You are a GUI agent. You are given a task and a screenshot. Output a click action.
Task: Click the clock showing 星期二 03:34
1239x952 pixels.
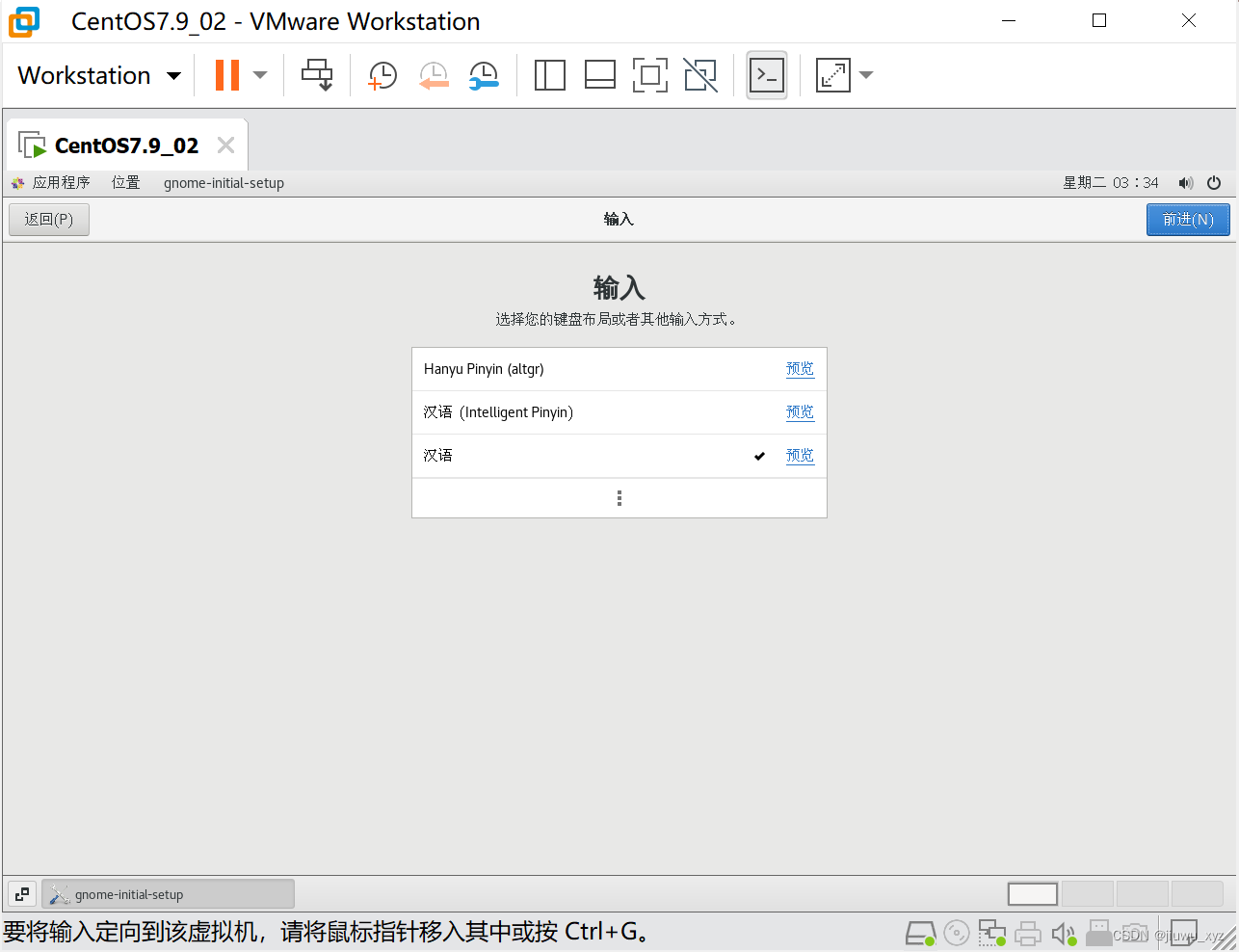(1111, 183)
